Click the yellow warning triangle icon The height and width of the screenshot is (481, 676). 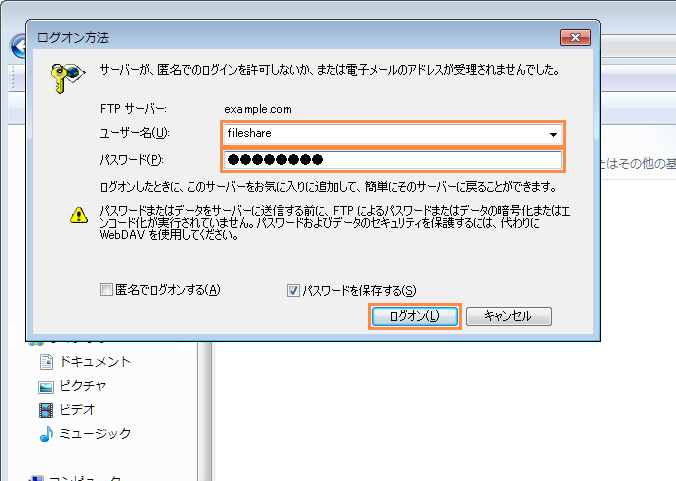coord(79,215)
